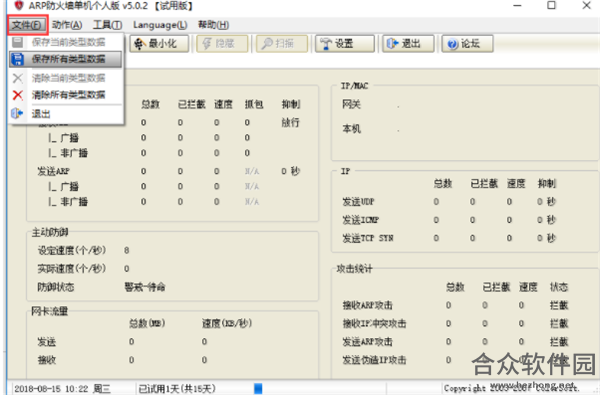Open the 工具(T) menu
This screenshot has width=600, height=395.
(x=108, y=25)
